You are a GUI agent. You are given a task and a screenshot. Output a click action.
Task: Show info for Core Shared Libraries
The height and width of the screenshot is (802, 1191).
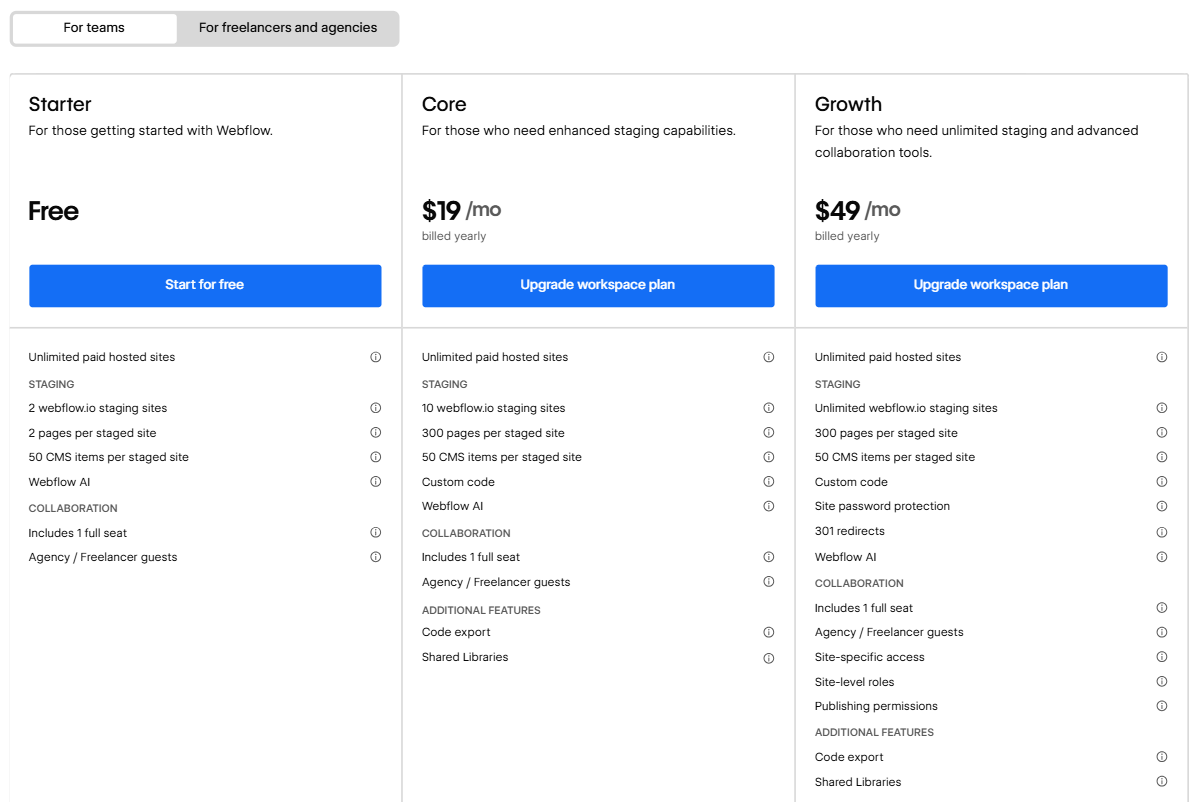click(769, 658)
